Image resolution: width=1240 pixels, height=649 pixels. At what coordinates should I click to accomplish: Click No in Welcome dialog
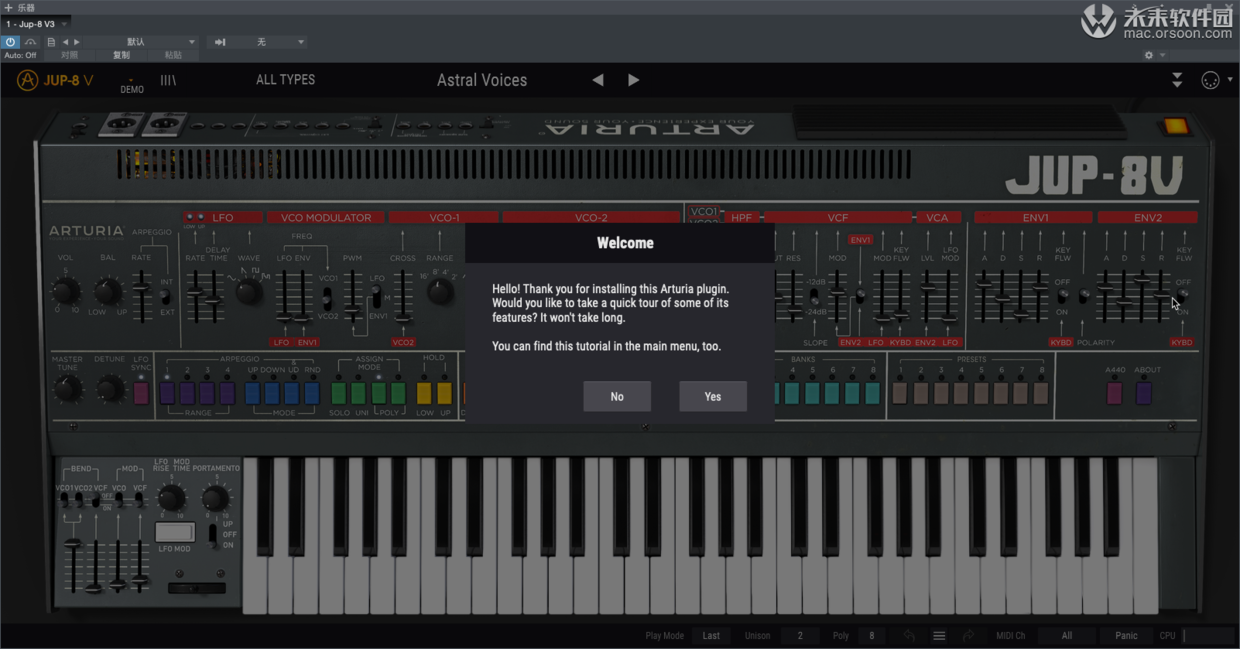point(617,396)
